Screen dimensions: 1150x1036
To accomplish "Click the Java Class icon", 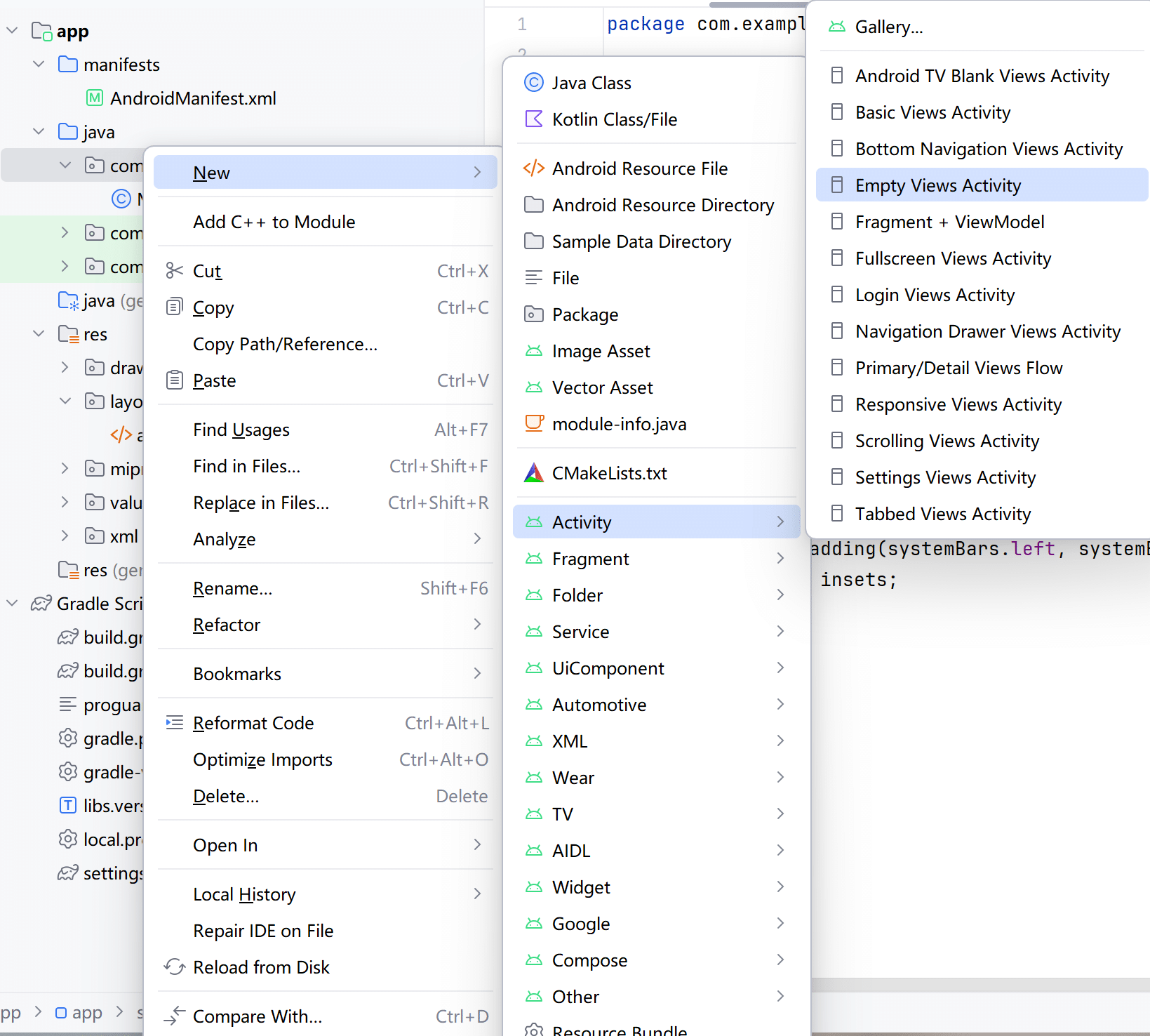I will tap(533, 83).
